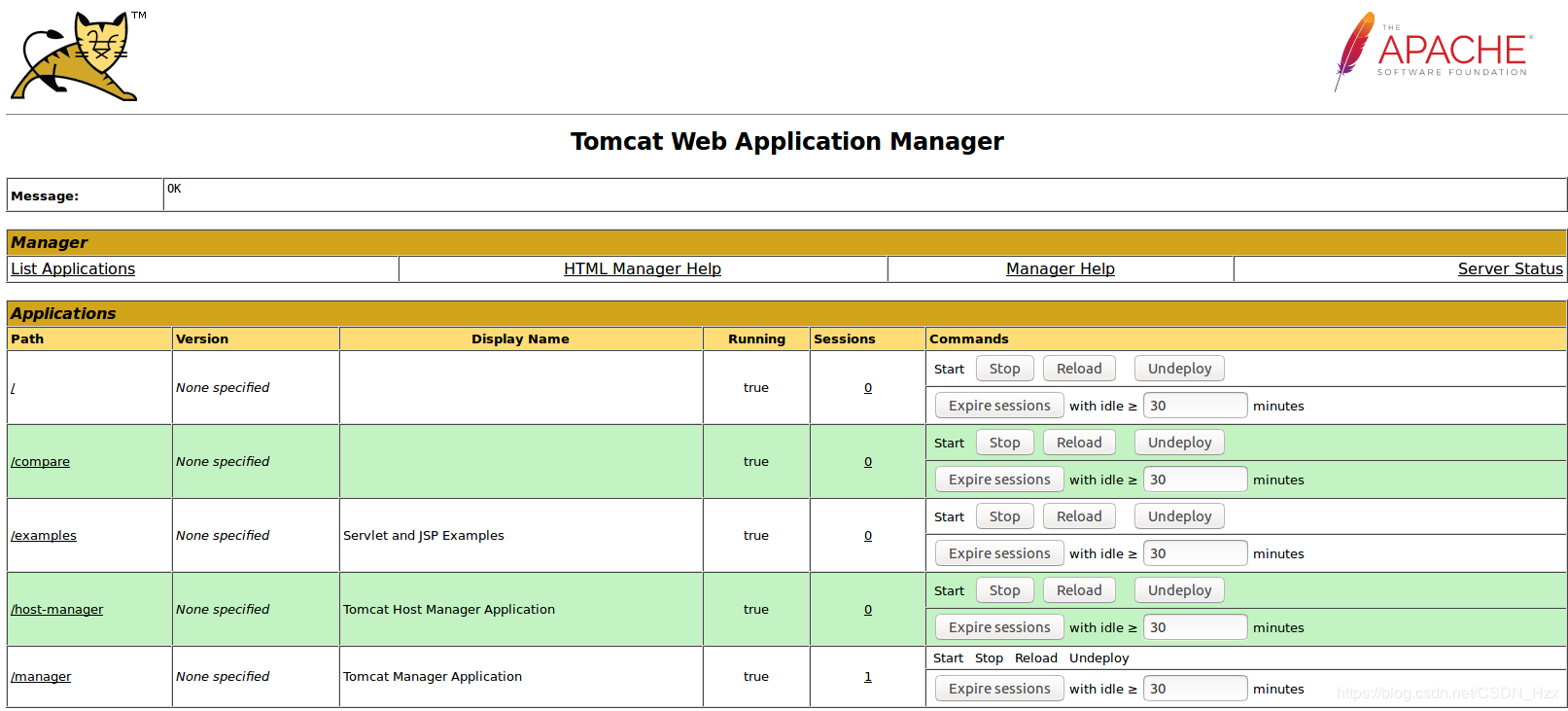Click the Tomcat cat logo
The height and width of the screenshot is (711, 1568).
tap(78, 56)
